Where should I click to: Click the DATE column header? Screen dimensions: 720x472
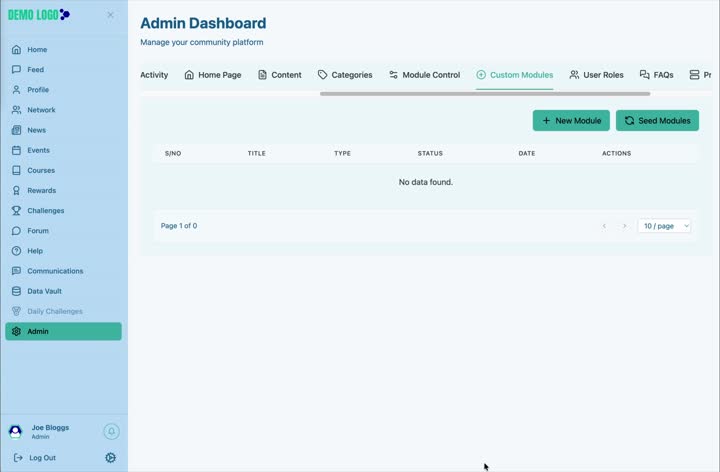pos(527,153)
